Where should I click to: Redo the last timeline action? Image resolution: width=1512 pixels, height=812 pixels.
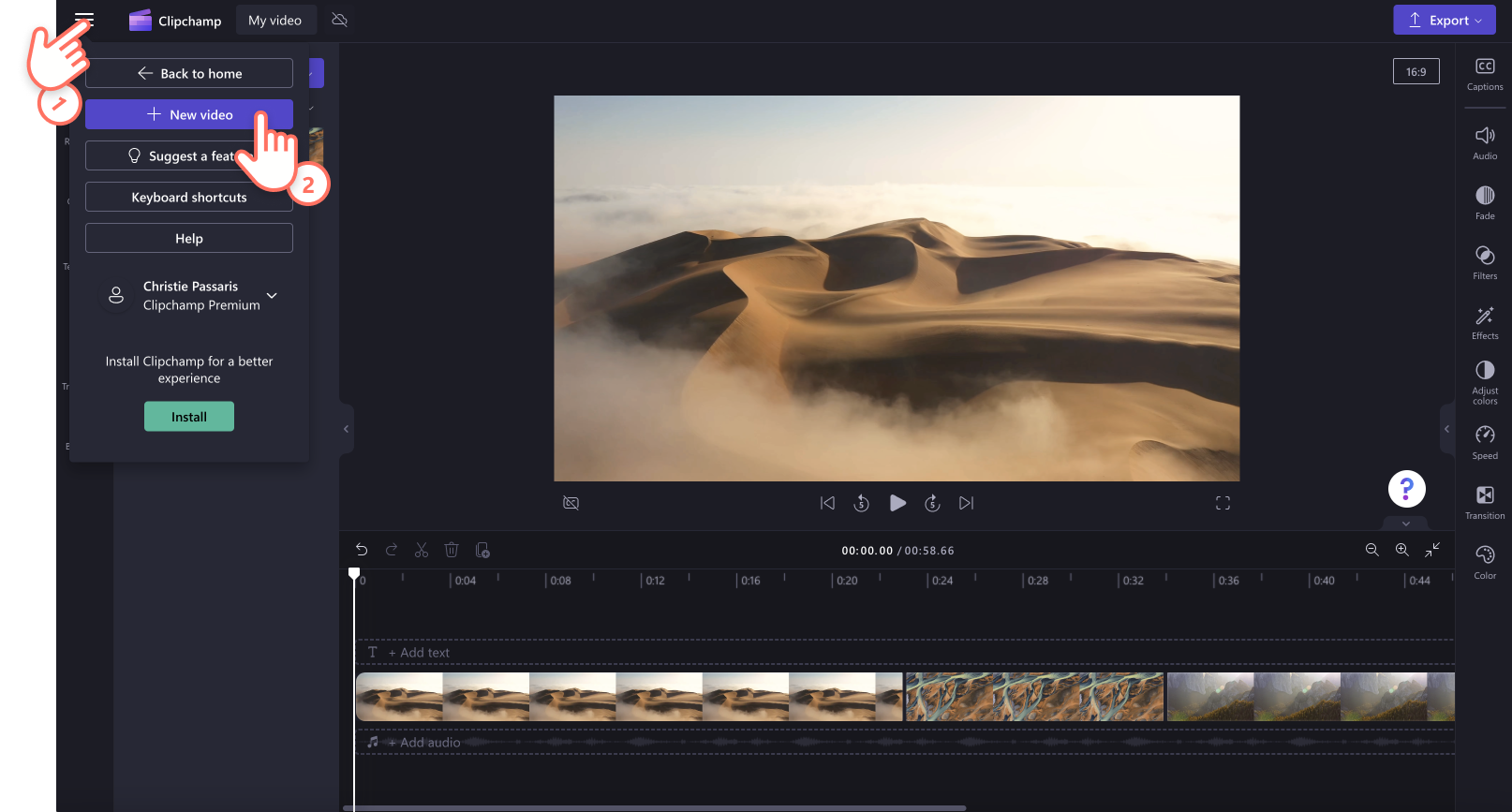click(392, 550)
